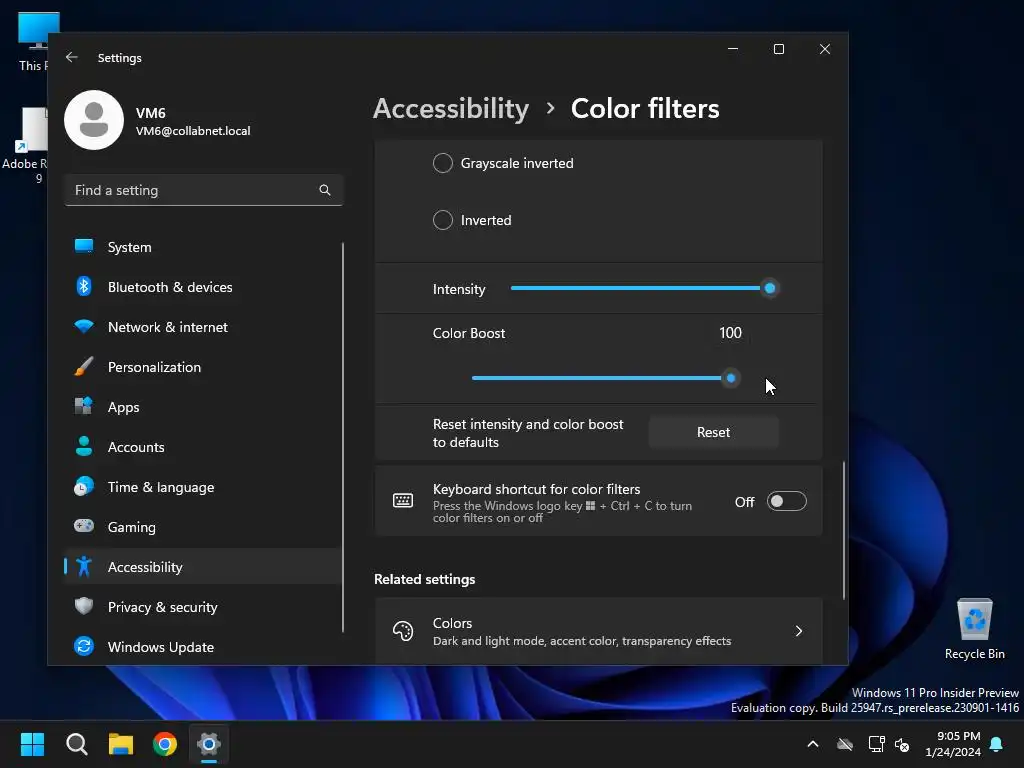Image resolution: width=1024 pixels, height=768 pixels.
Task: Open the VM6 user profile picture
Action: click(x=94, y=120)
